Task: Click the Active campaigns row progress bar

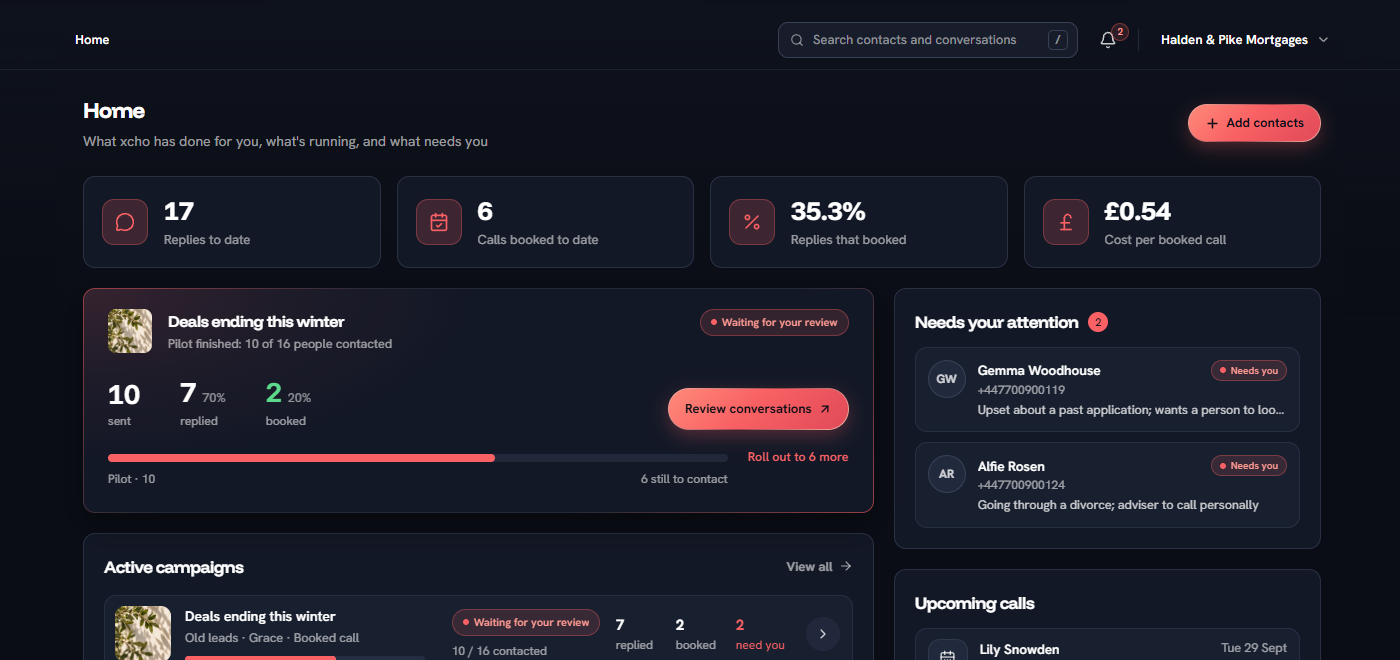Action: [305, 657]
